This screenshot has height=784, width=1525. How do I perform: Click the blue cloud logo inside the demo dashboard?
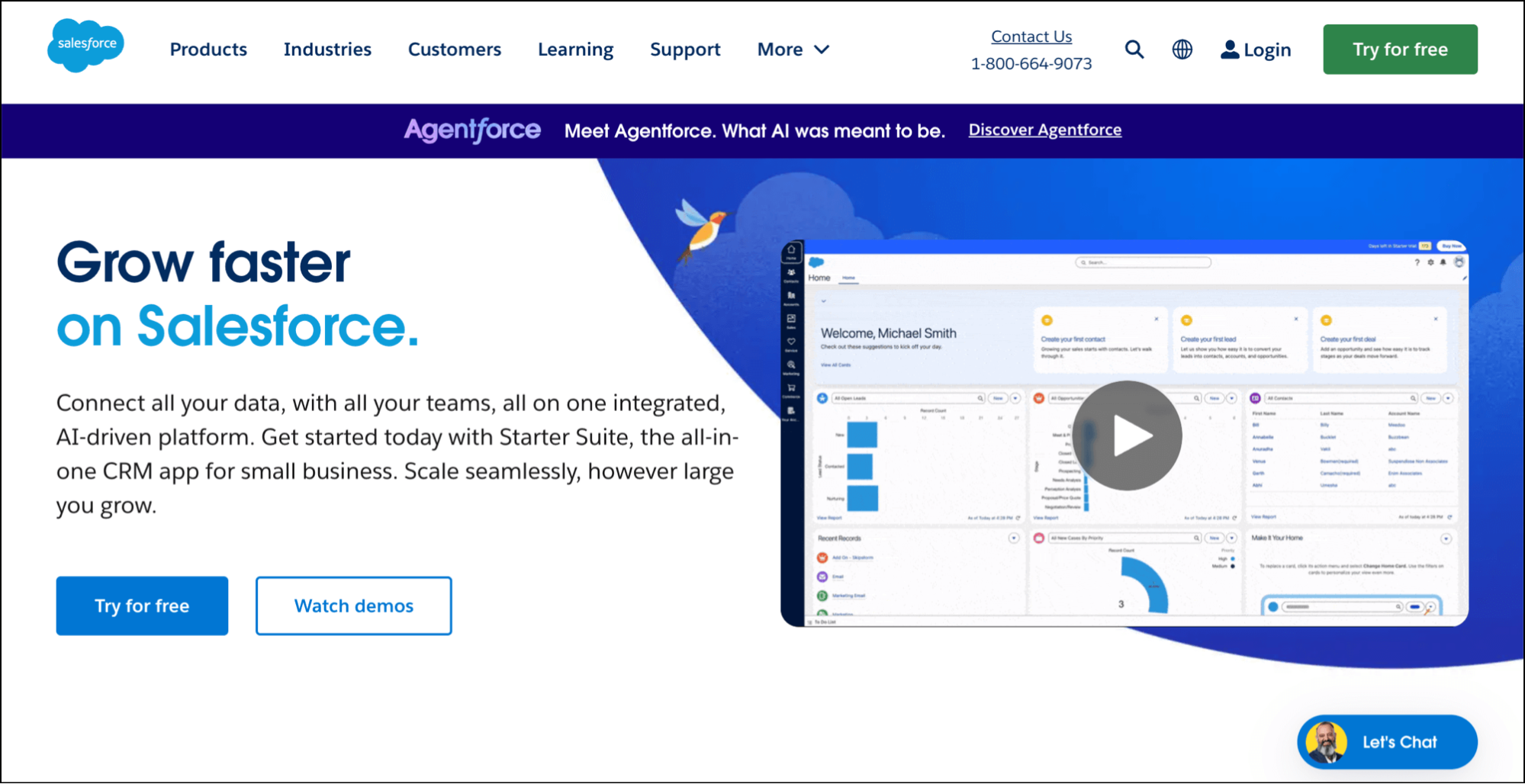[816, 262]
